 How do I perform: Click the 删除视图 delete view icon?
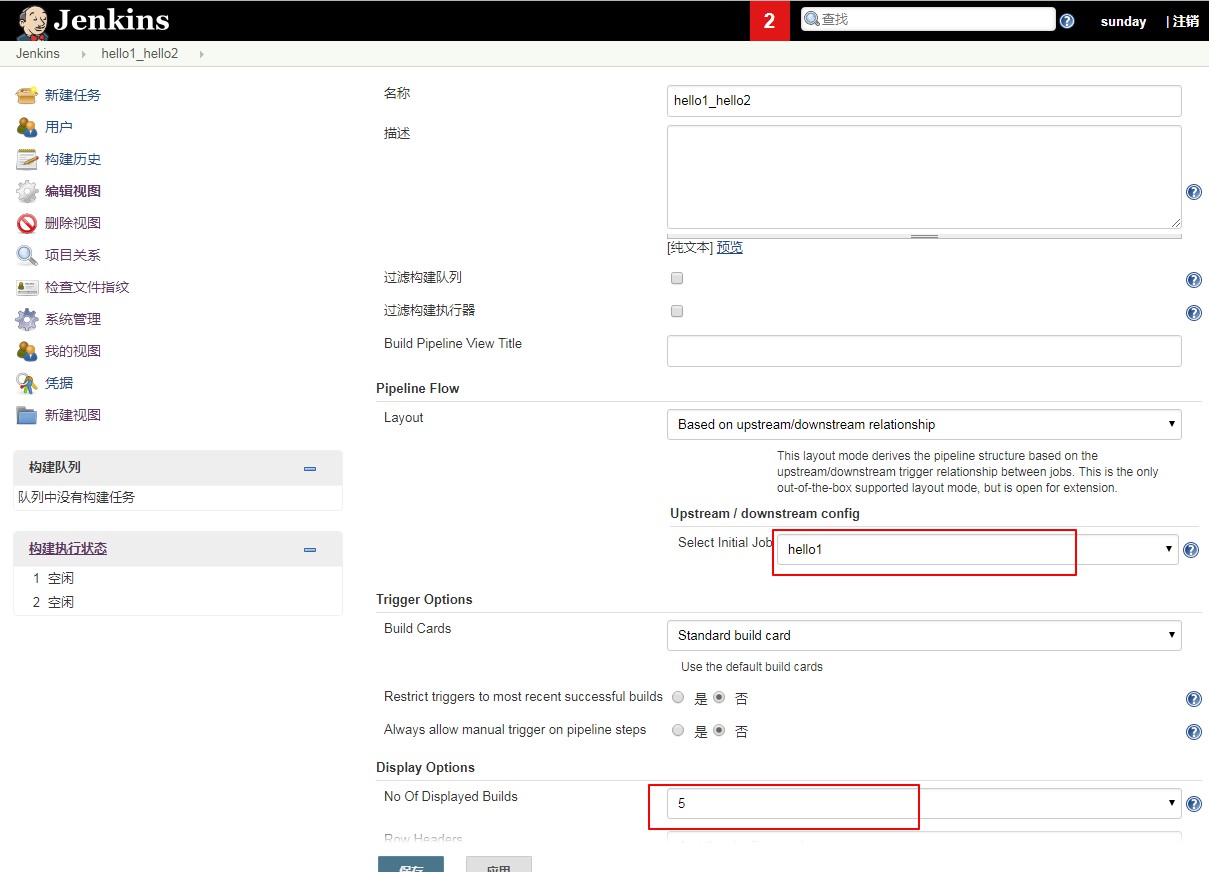tap(27, 223)
